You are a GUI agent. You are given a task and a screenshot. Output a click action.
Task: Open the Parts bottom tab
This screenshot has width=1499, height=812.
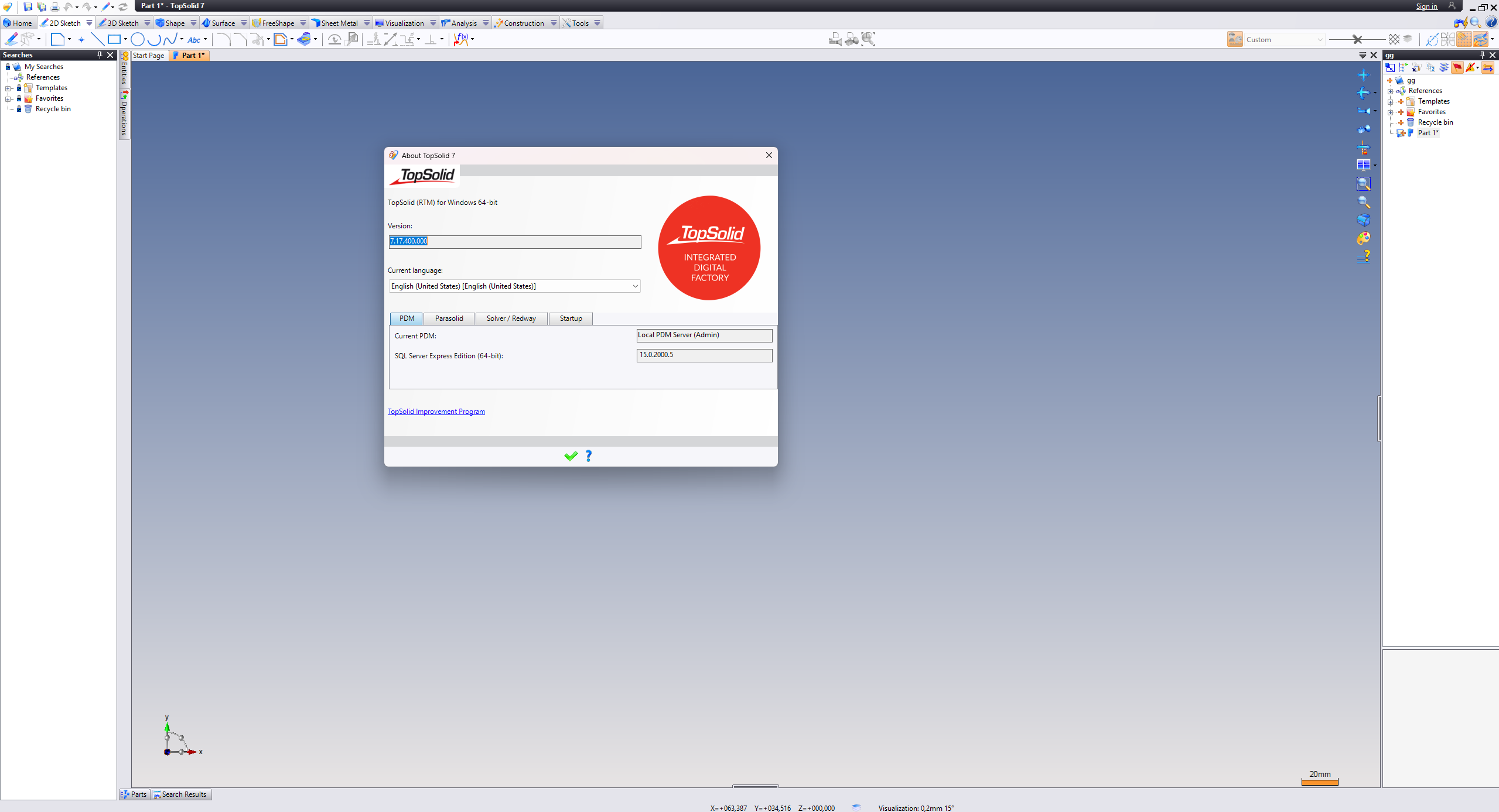134,794
